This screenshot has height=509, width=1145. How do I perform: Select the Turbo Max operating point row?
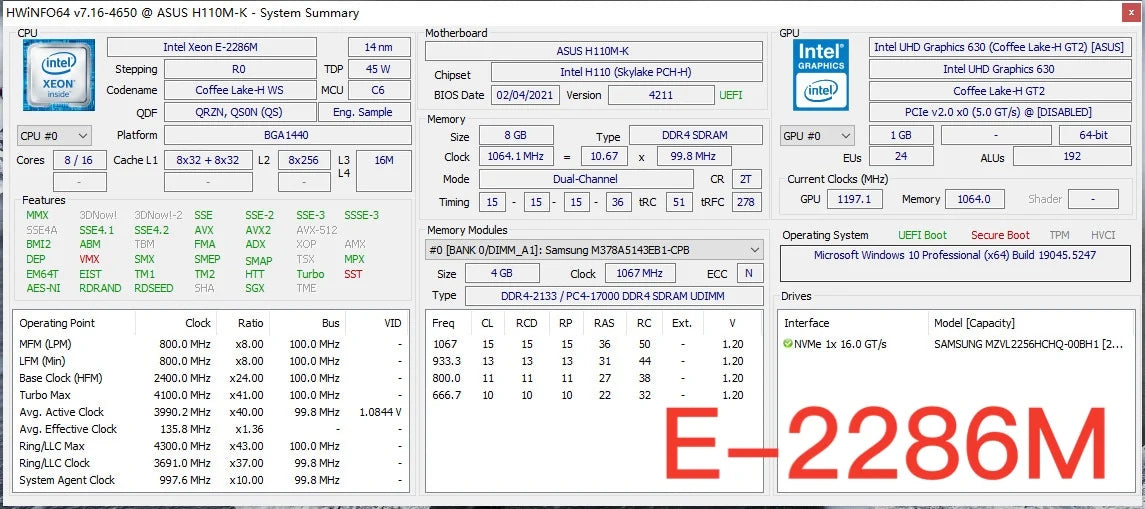pyautogui.click(x=211, y=395)
